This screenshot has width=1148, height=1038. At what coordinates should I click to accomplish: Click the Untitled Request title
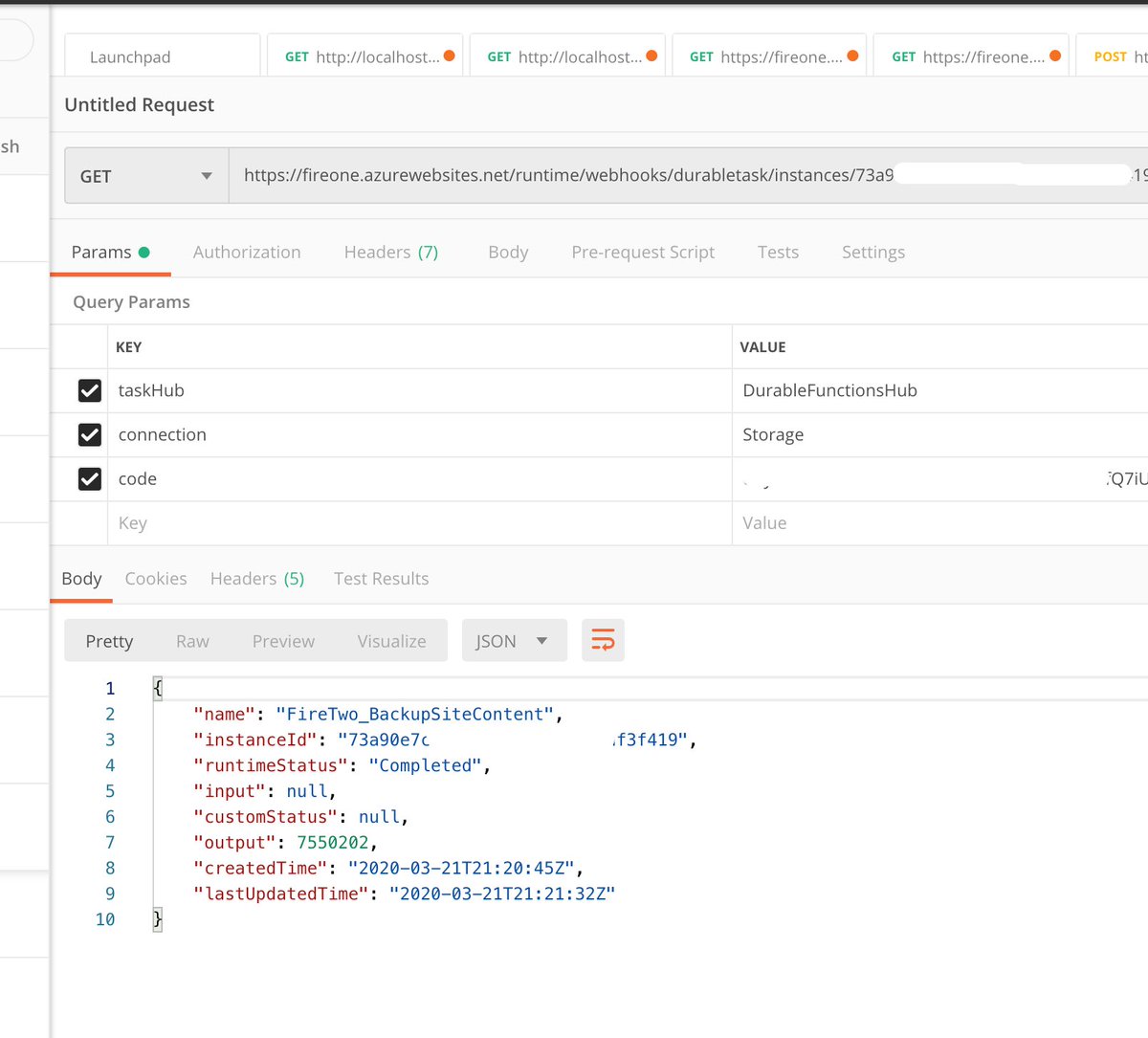coord(140,104)
